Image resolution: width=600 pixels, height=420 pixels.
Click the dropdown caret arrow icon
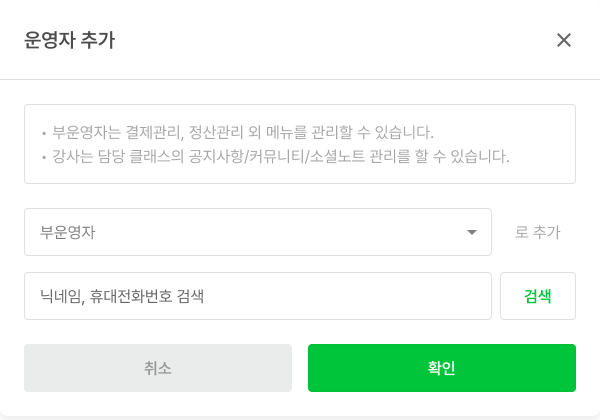point(472,233)
